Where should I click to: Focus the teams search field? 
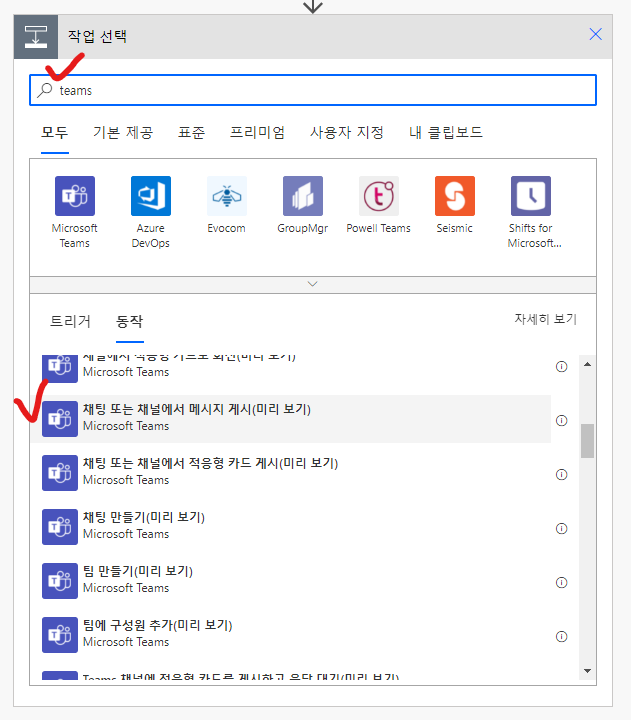coord(313,90)
